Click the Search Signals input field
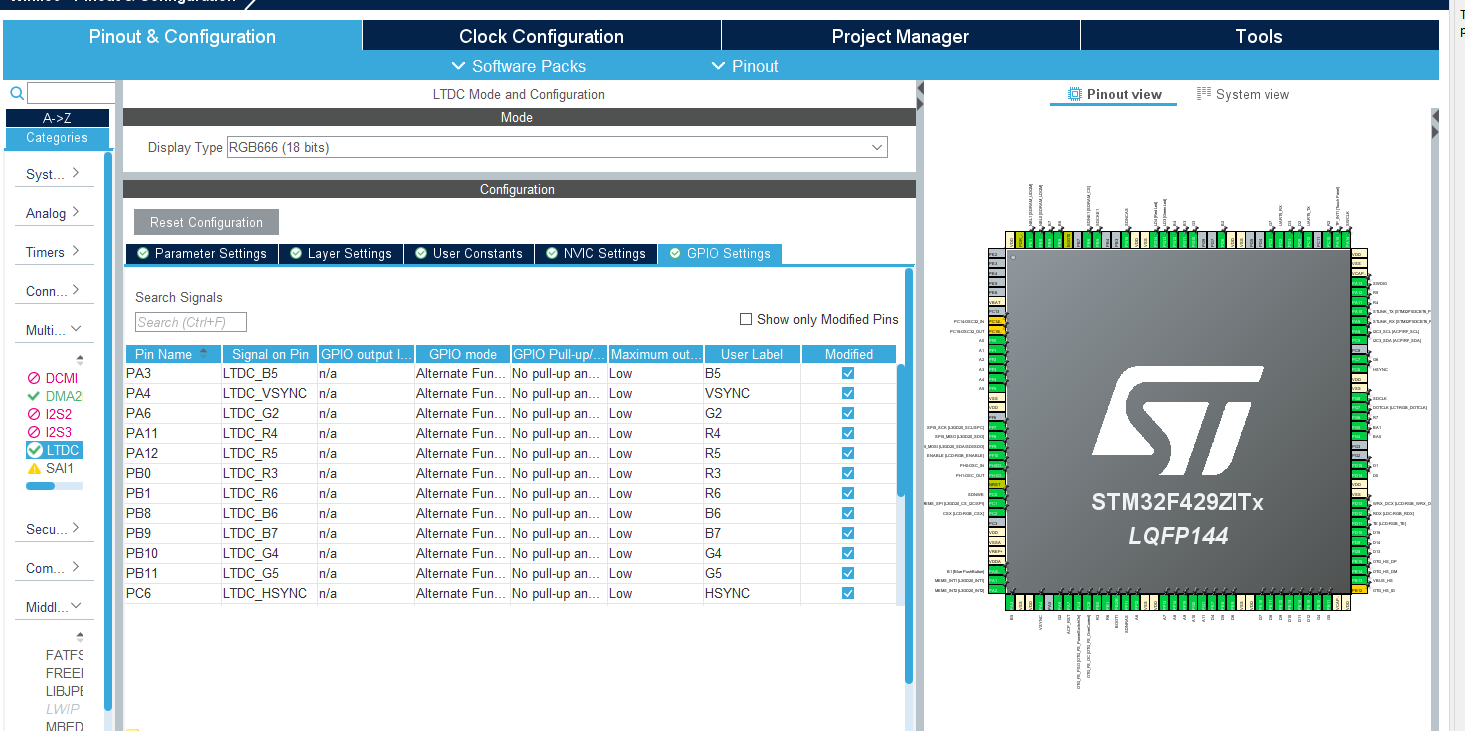This screenshot has width=1465, height=731. click(x=190, y=322)
